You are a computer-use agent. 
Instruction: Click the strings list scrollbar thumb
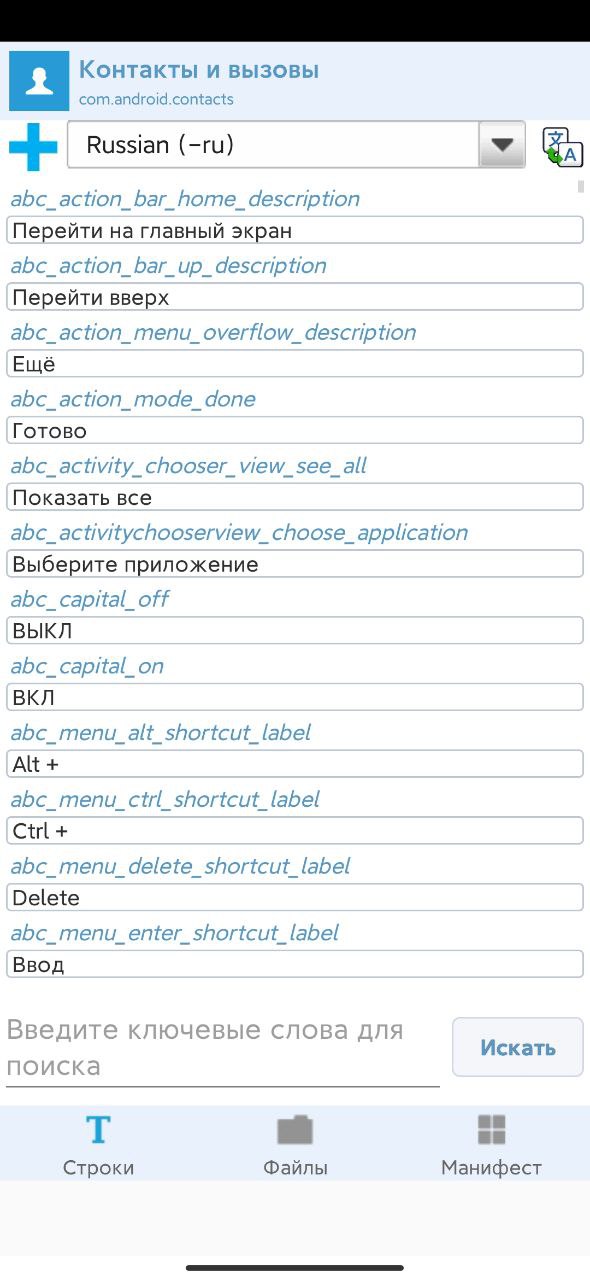[581, 186]
